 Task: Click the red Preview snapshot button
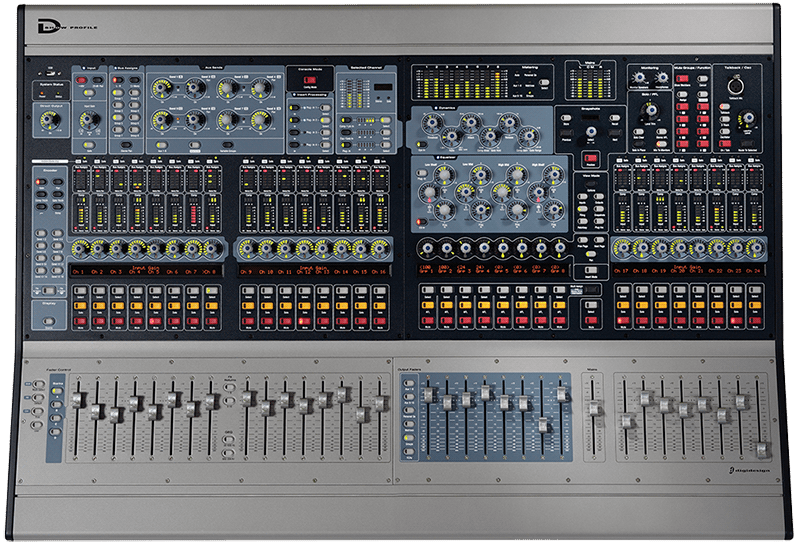click(x=590, y=158)
